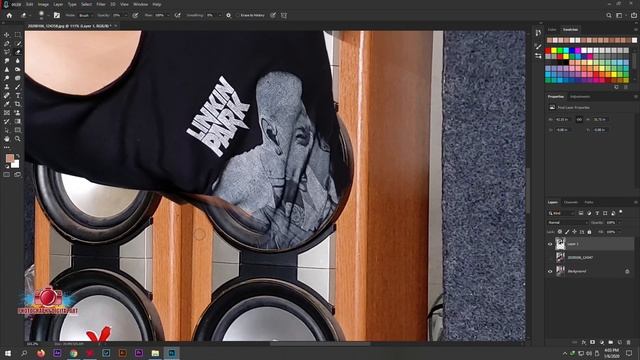Toggle airbrush build-up icon
The image size is (640, 360).
click(178, 15)
